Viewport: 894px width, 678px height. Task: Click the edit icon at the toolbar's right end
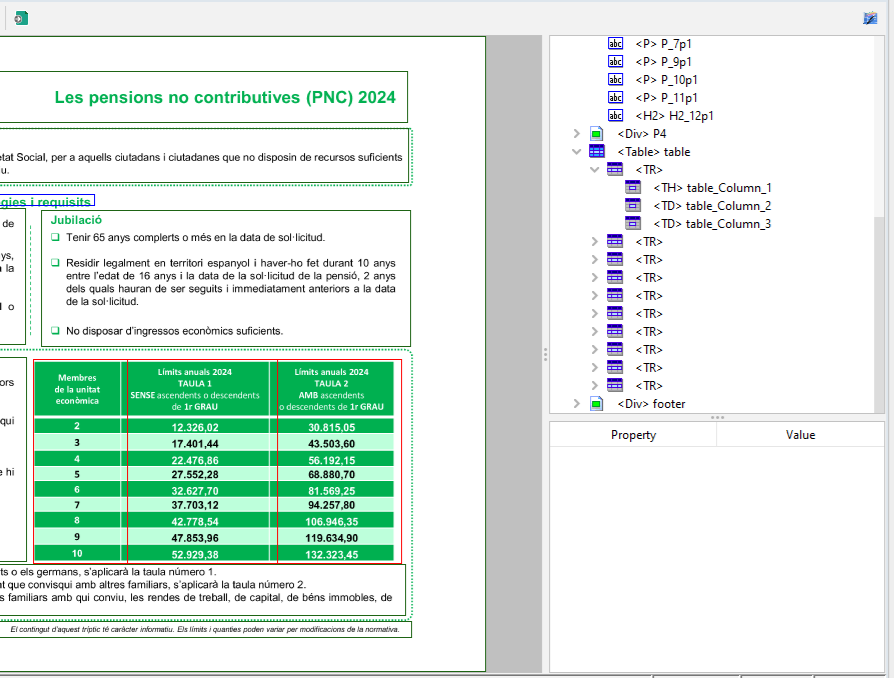[x=870, y=18]
